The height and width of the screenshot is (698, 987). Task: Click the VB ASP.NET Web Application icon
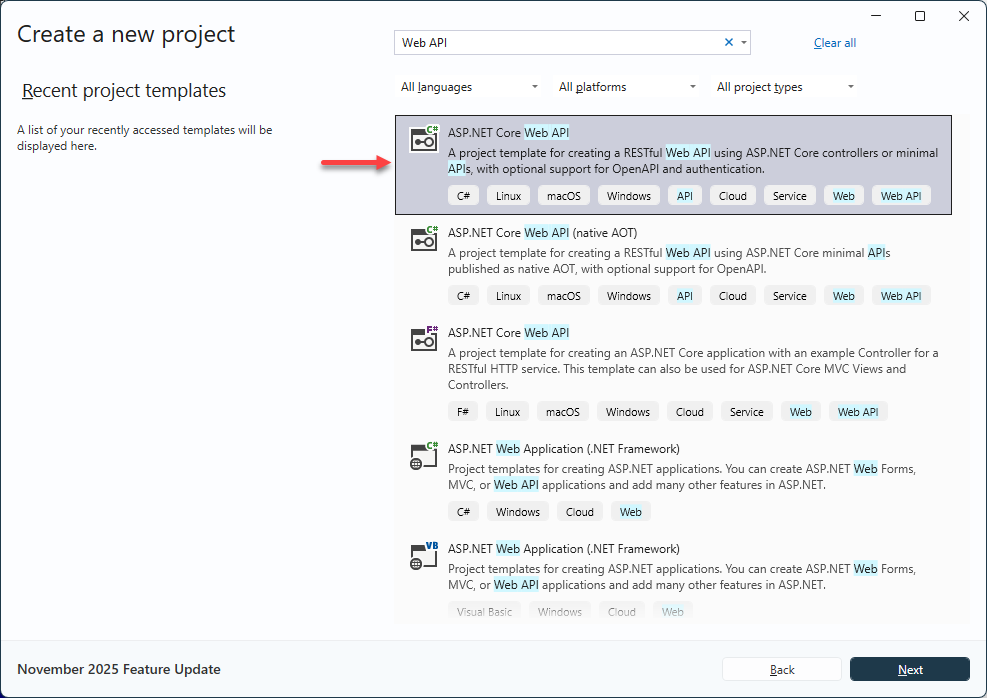[424, 555]
